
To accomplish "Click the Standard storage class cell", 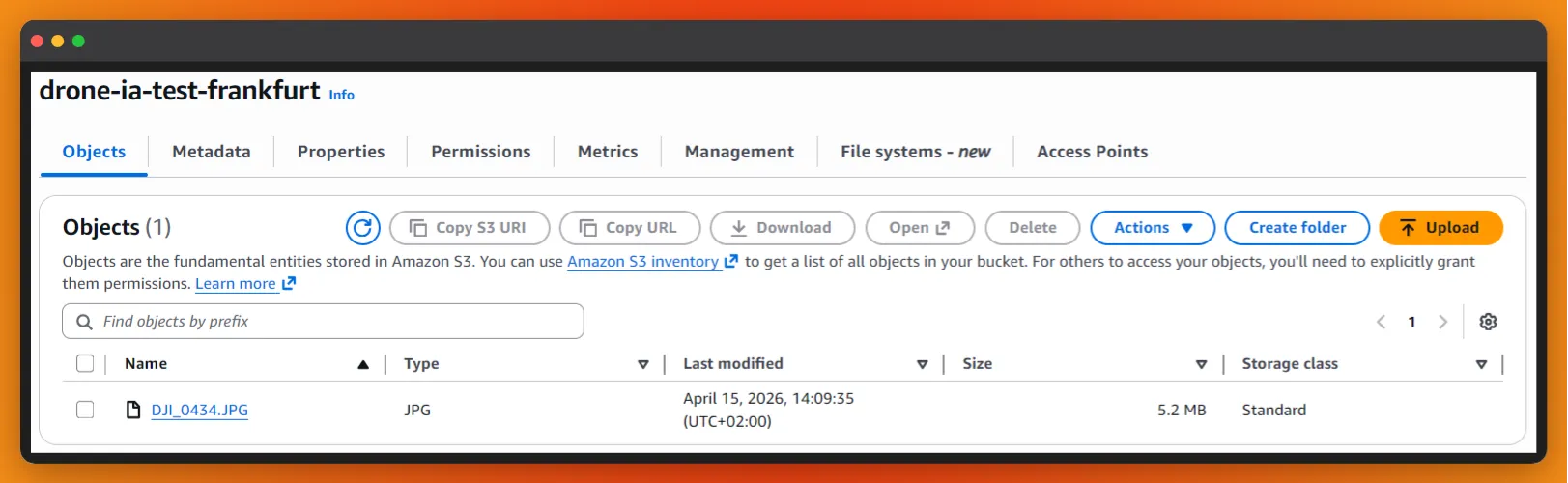I will (x=1274, y=410).
